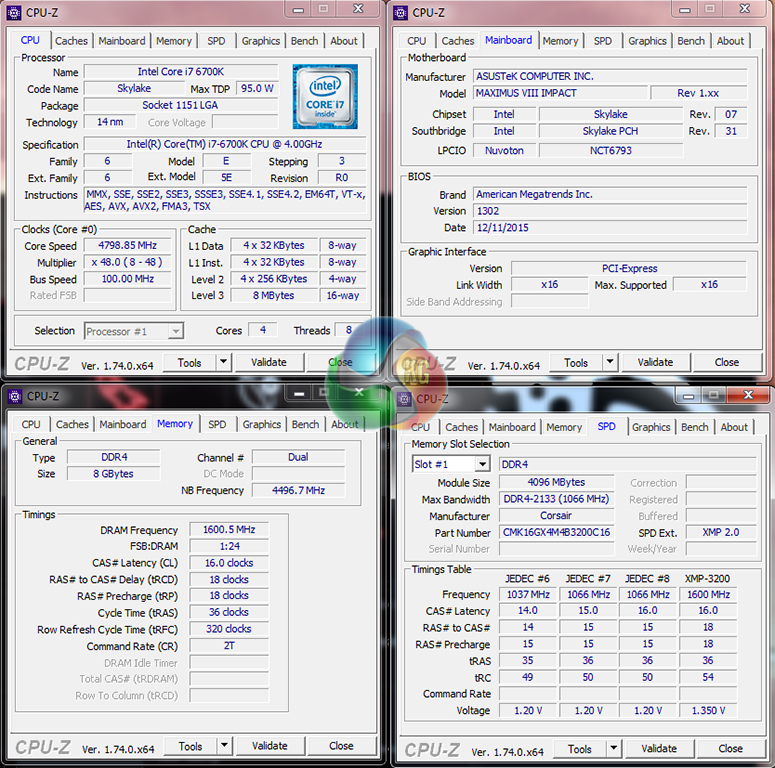Click Close button in the SPD window
Image resolution: width=775 pixels, height=768 pixels.
[x=731, y=749]
